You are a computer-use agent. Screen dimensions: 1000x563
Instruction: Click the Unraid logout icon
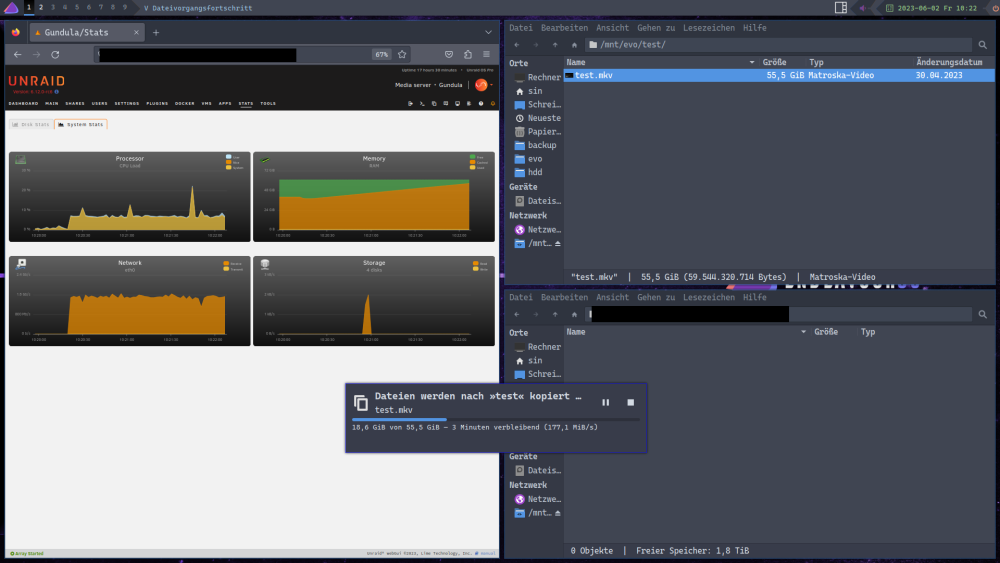[410, 103]
